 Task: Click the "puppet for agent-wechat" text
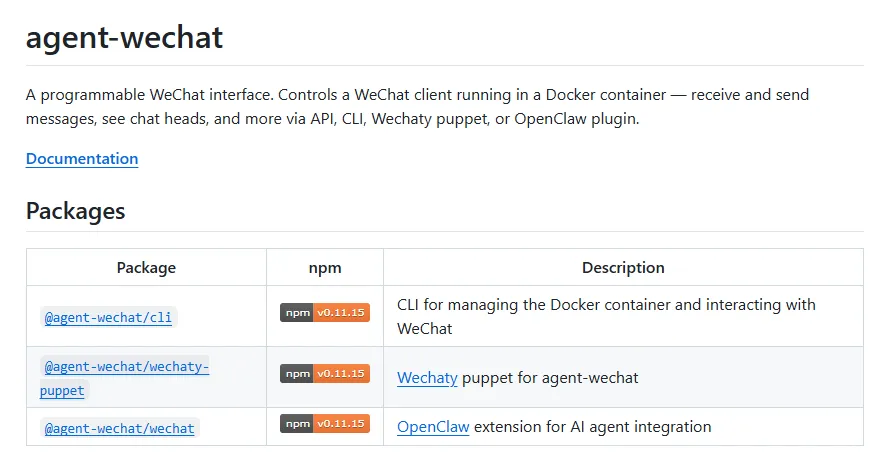550,377
